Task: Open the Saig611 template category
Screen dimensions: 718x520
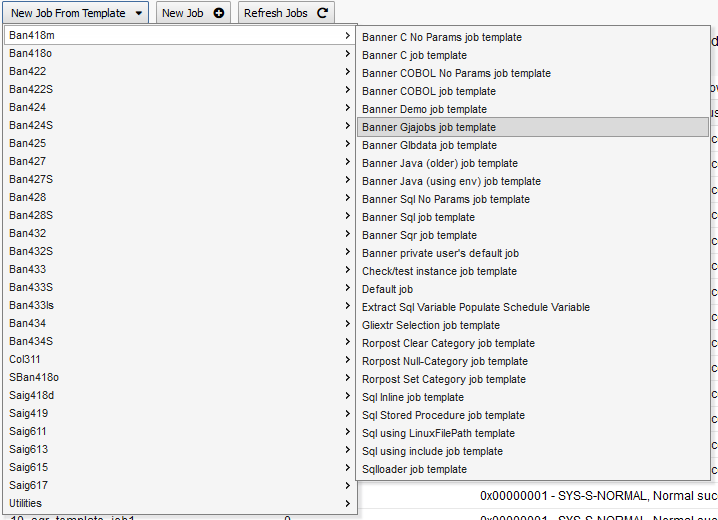Action: pos(28,431)
